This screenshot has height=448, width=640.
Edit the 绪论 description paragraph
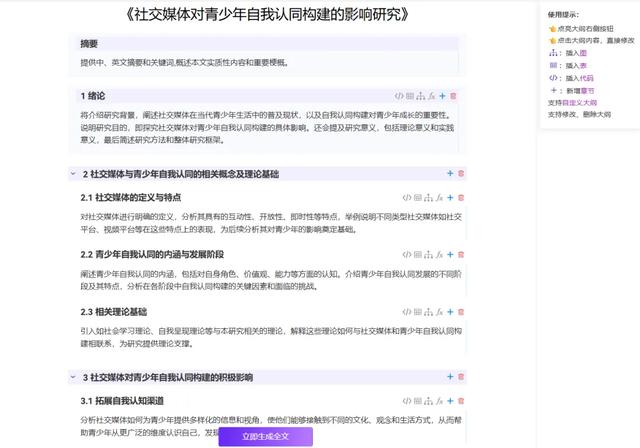click(x=267, y=127)
